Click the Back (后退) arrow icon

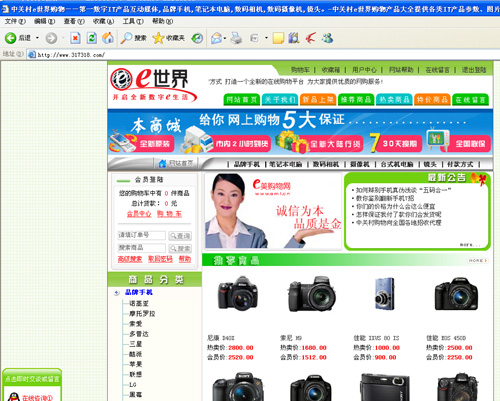point(10,38)
